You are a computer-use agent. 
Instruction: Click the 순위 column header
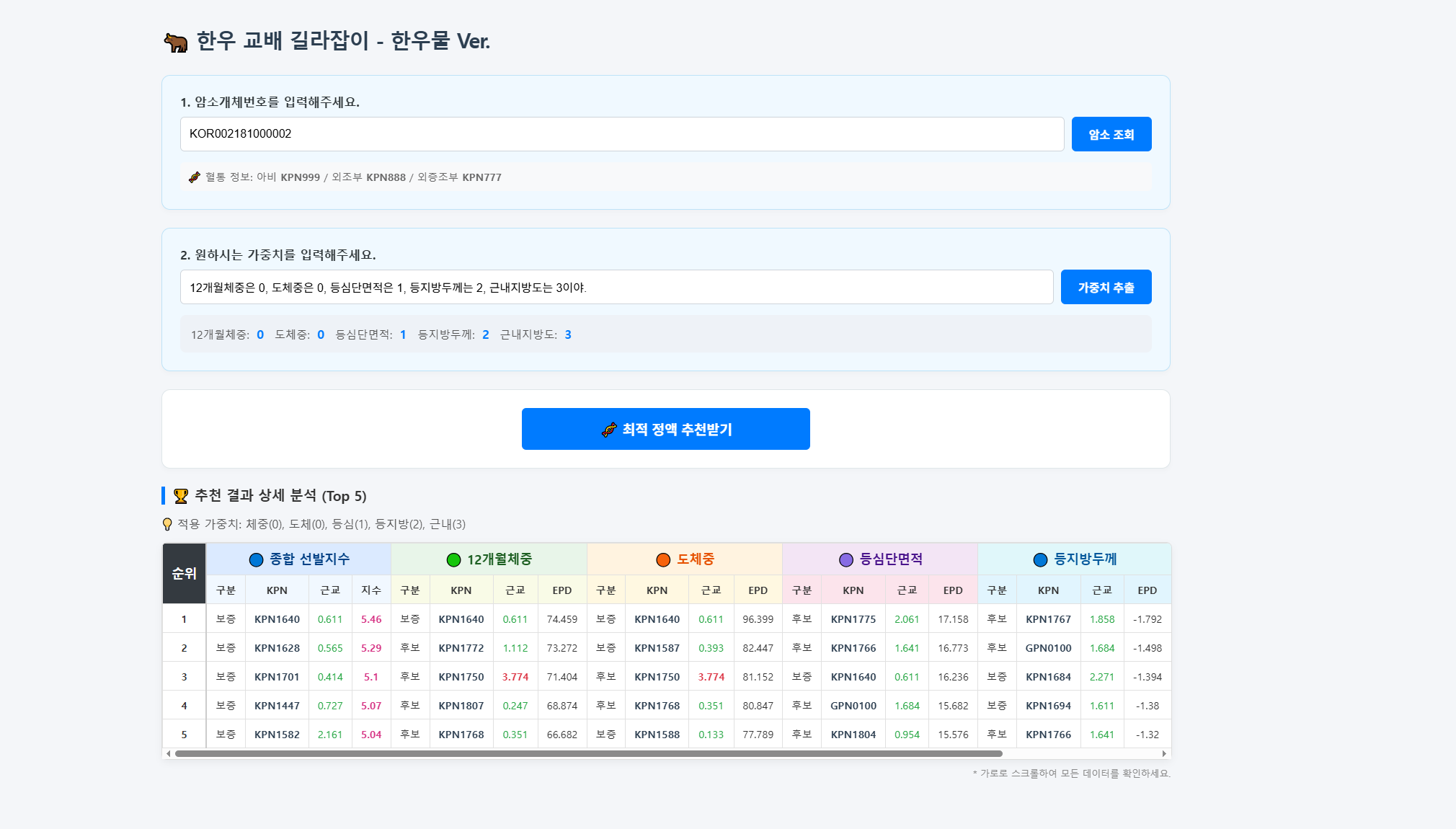(x=184, y=574)
